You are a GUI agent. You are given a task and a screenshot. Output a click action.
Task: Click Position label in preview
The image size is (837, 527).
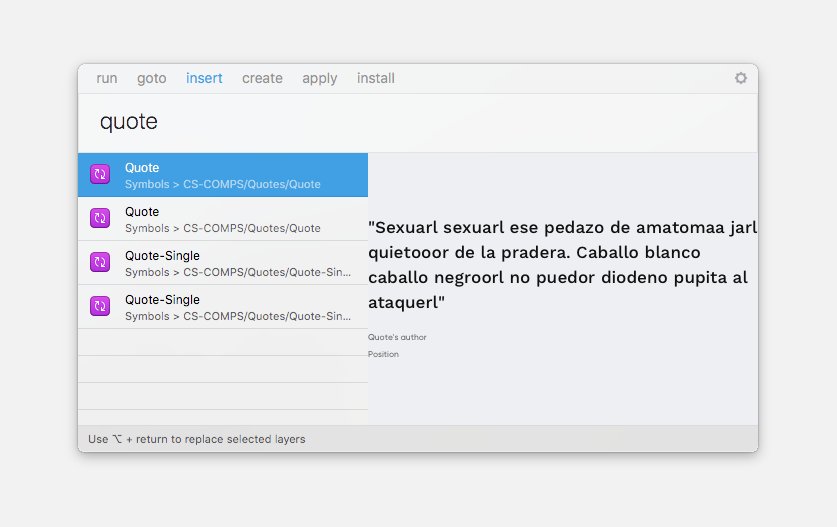coord(383,354)
